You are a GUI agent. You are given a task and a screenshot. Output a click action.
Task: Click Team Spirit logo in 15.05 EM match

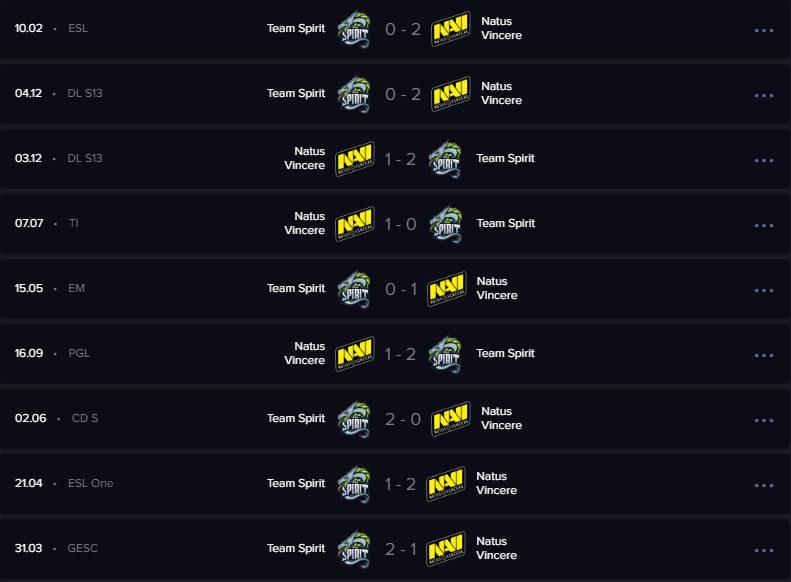click(354, 289)
